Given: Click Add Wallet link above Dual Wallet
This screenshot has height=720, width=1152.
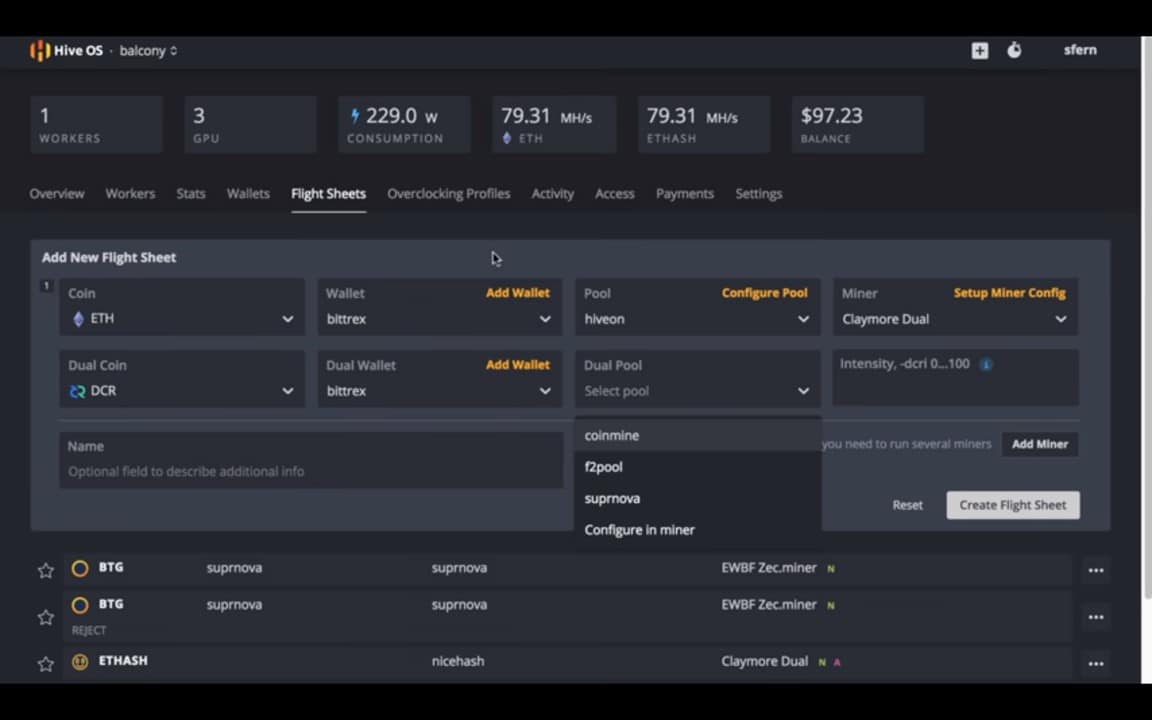Looking at the screenshot, I should point(517,364).
